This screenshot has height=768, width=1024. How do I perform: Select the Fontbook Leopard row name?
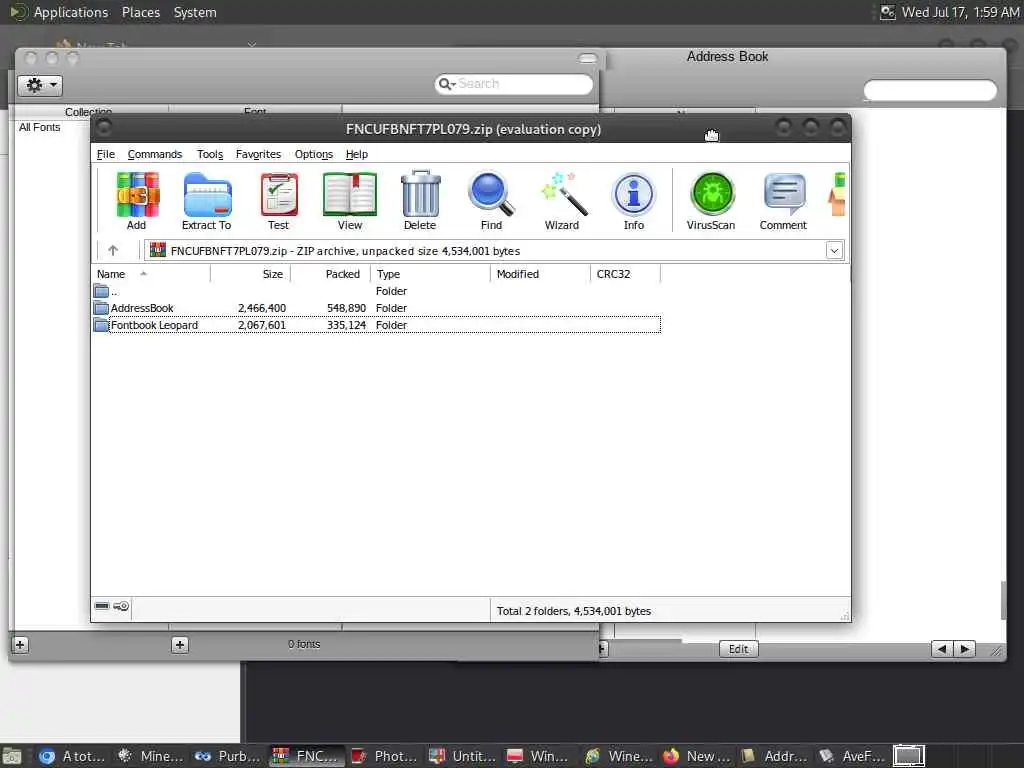[154, 325]
